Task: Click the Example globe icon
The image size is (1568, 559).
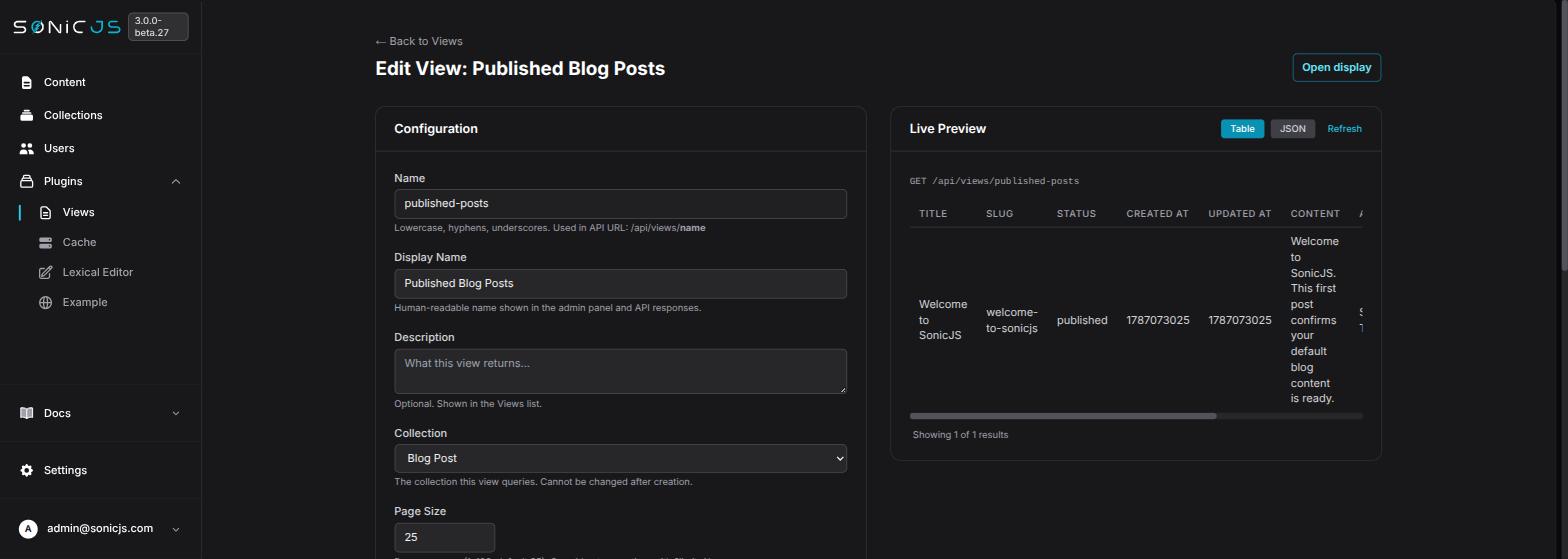Action: 45,302
